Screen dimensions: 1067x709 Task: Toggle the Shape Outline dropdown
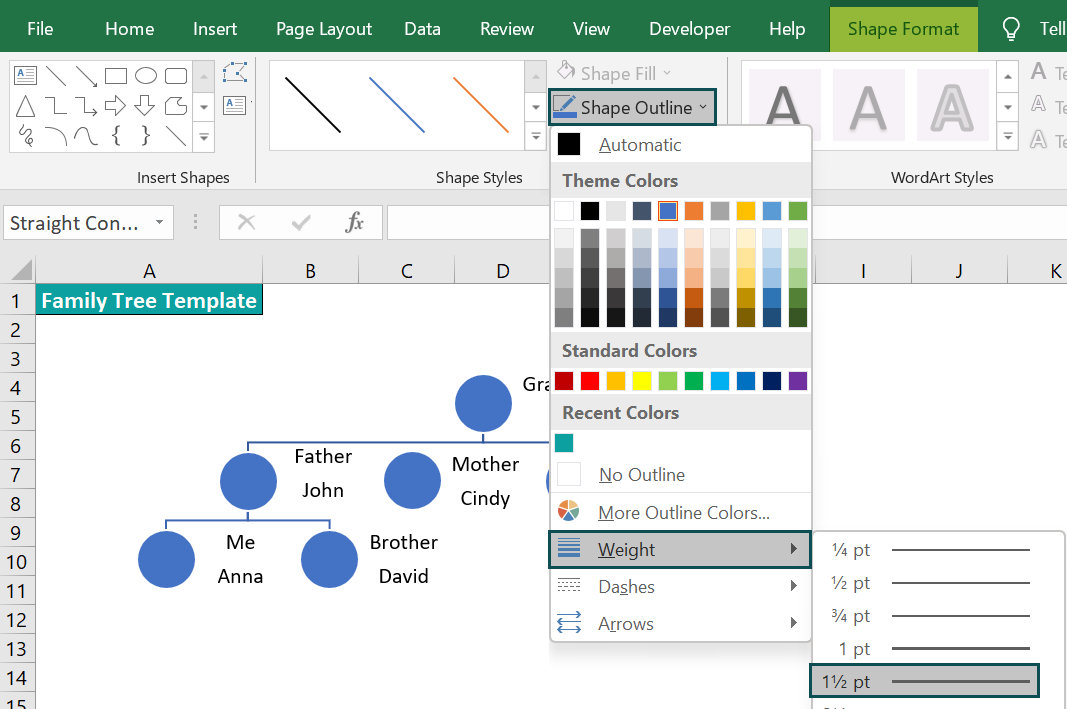click(x=632, y=107)
